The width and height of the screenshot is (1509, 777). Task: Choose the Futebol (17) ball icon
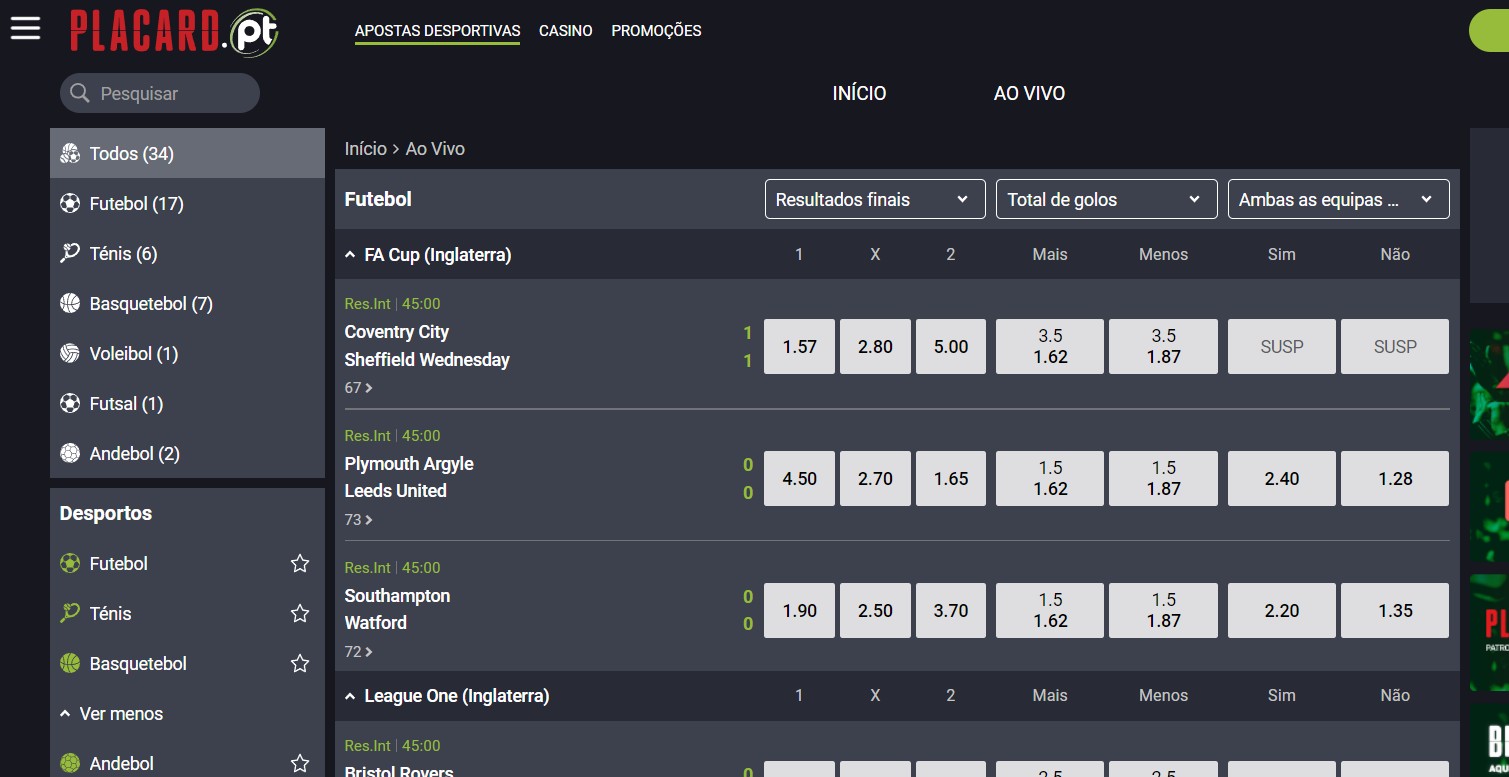[70, 203]
